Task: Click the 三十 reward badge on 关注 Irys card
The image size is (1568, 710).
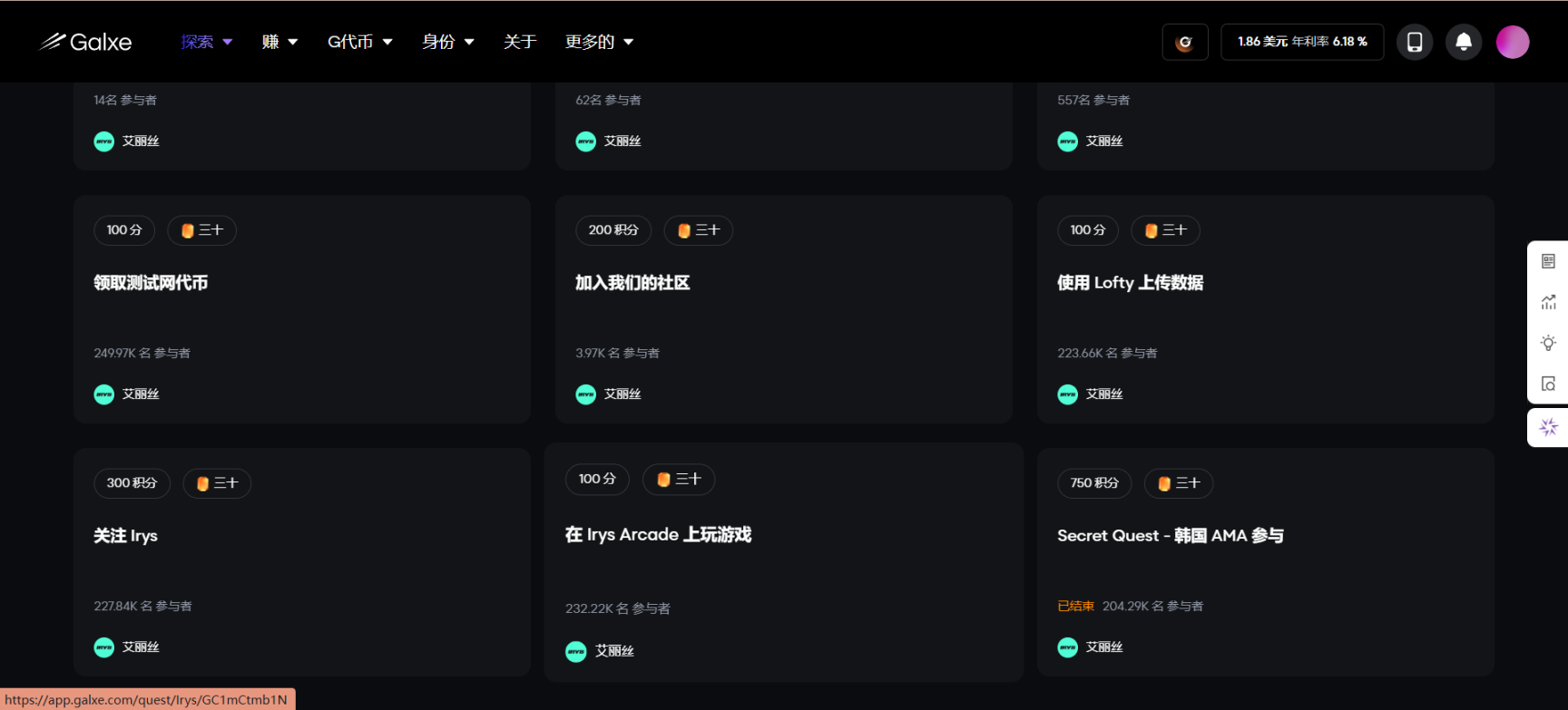Action: point(218,483)
